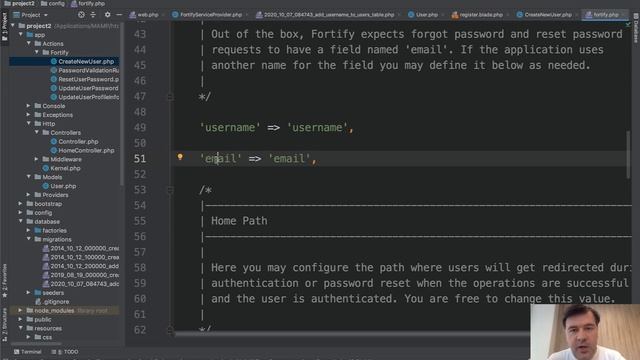Click the fold marker beside line 47
This screenshot has width=640, height=360.
tap(170, 97)
